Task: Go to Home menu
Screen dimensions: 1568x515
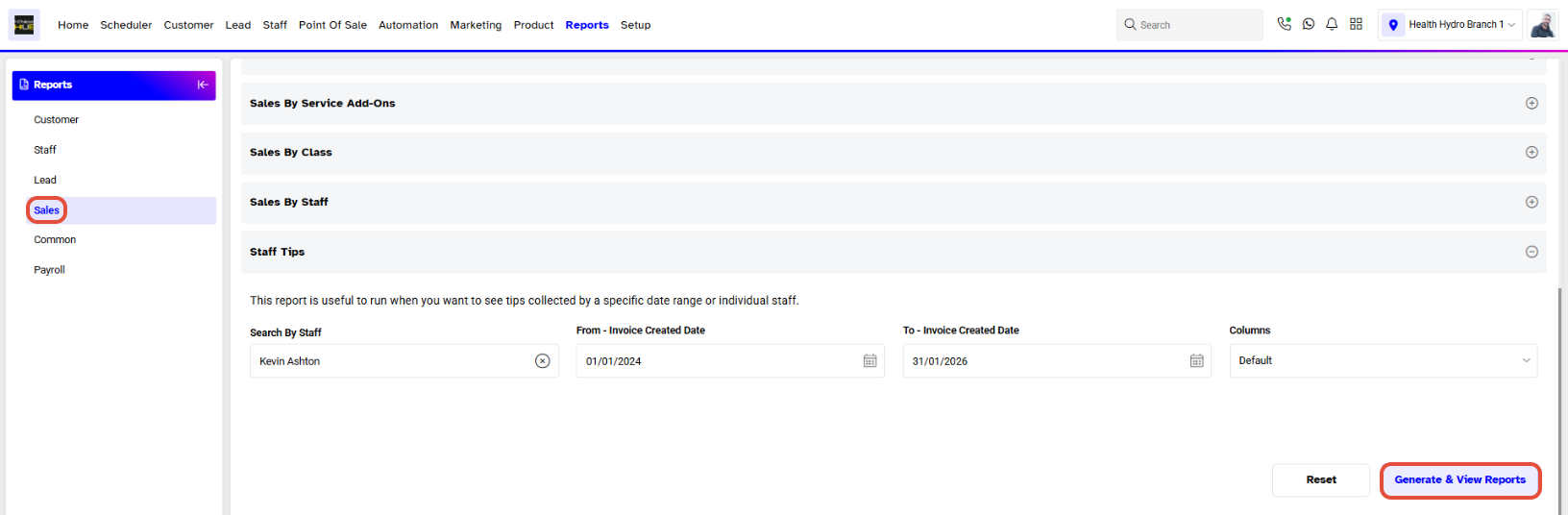Action: point(73,25)
